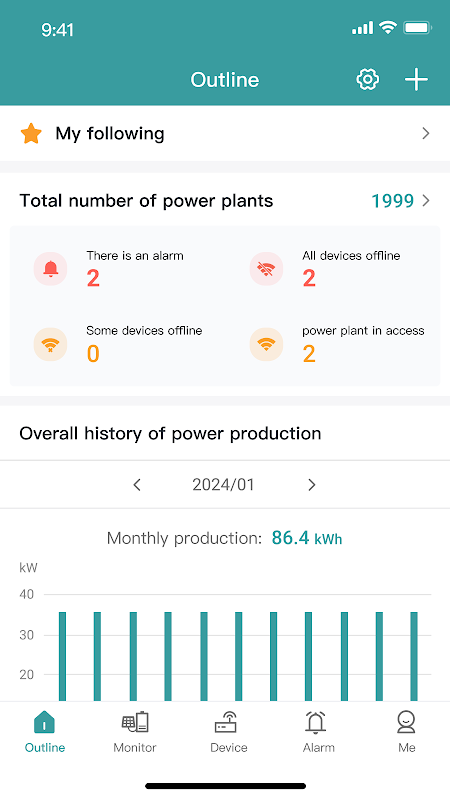Tap the red alarm bell icon
This screenshot has height=800, width=450.
[50, 268]
